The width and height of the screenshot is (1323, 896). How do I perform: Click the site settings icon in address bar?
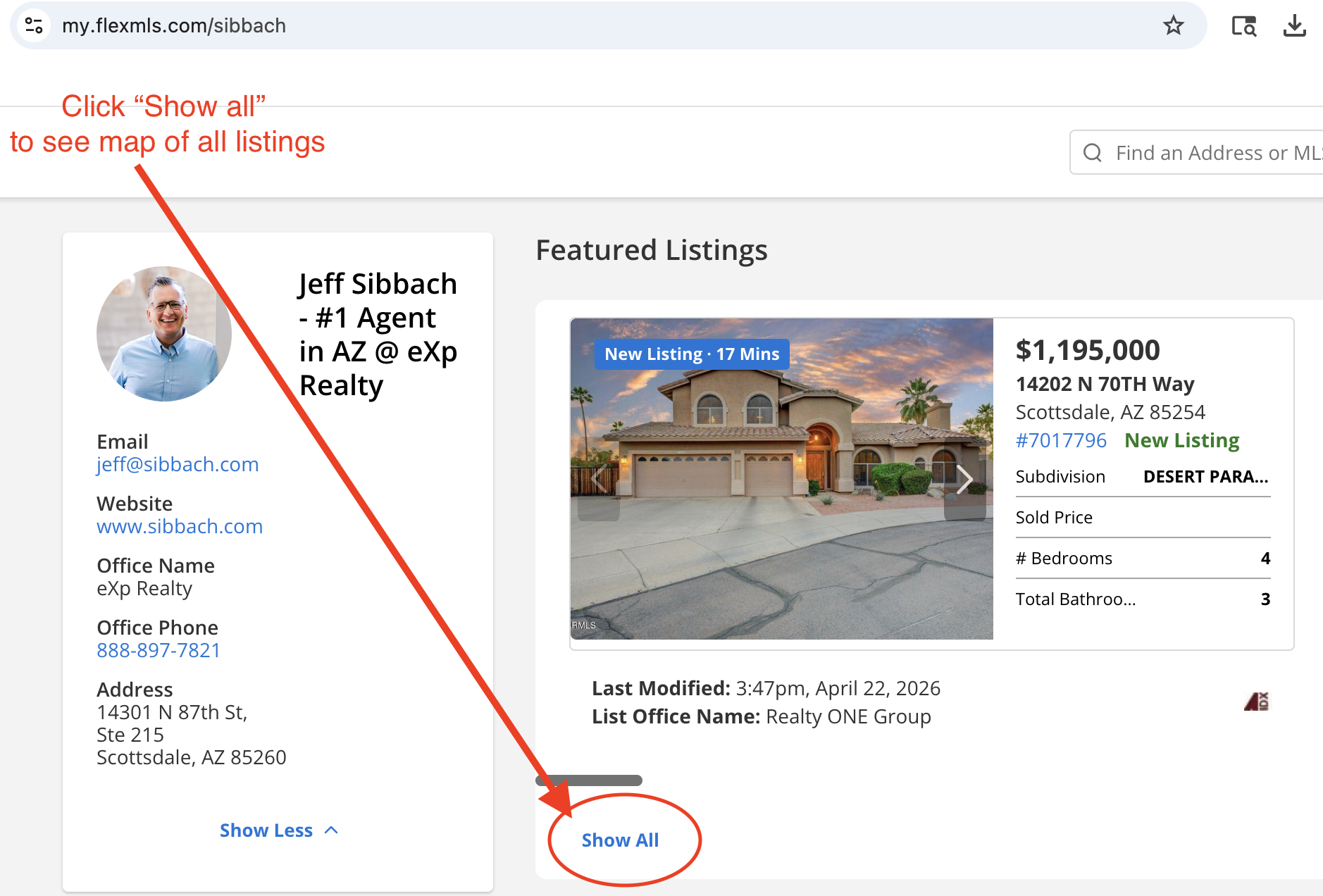(34, 26)
